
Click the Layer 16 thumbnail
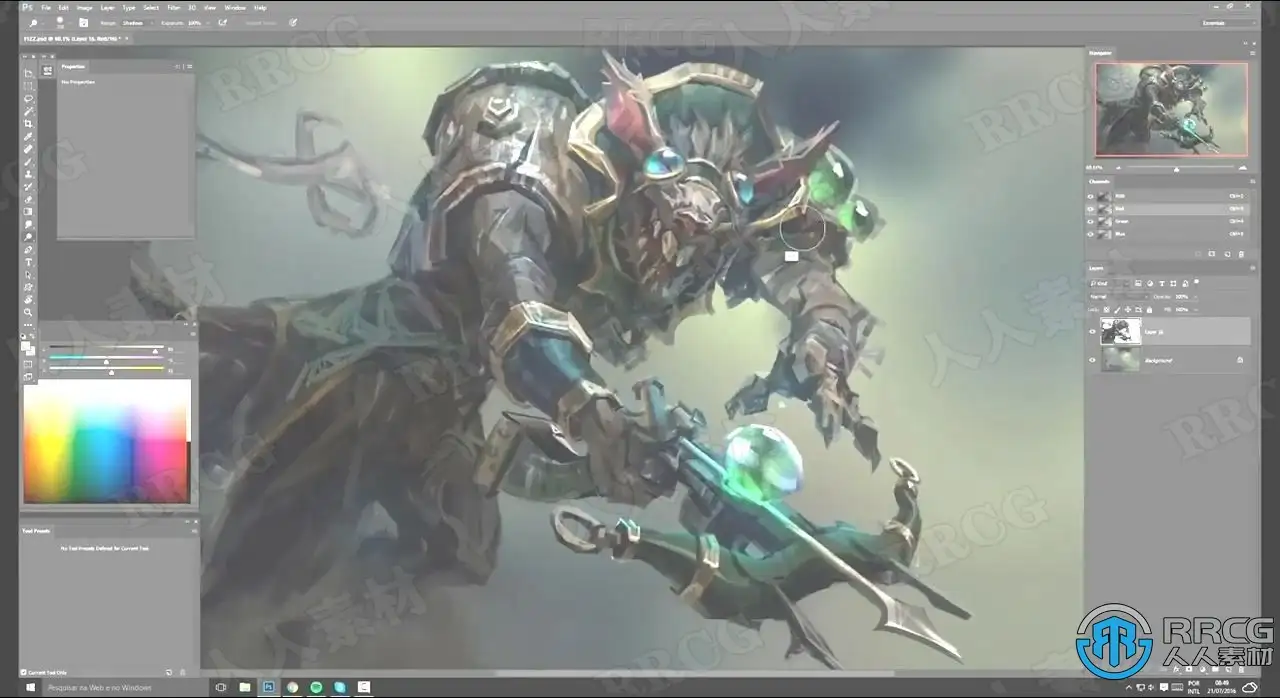click(1120, 331)
